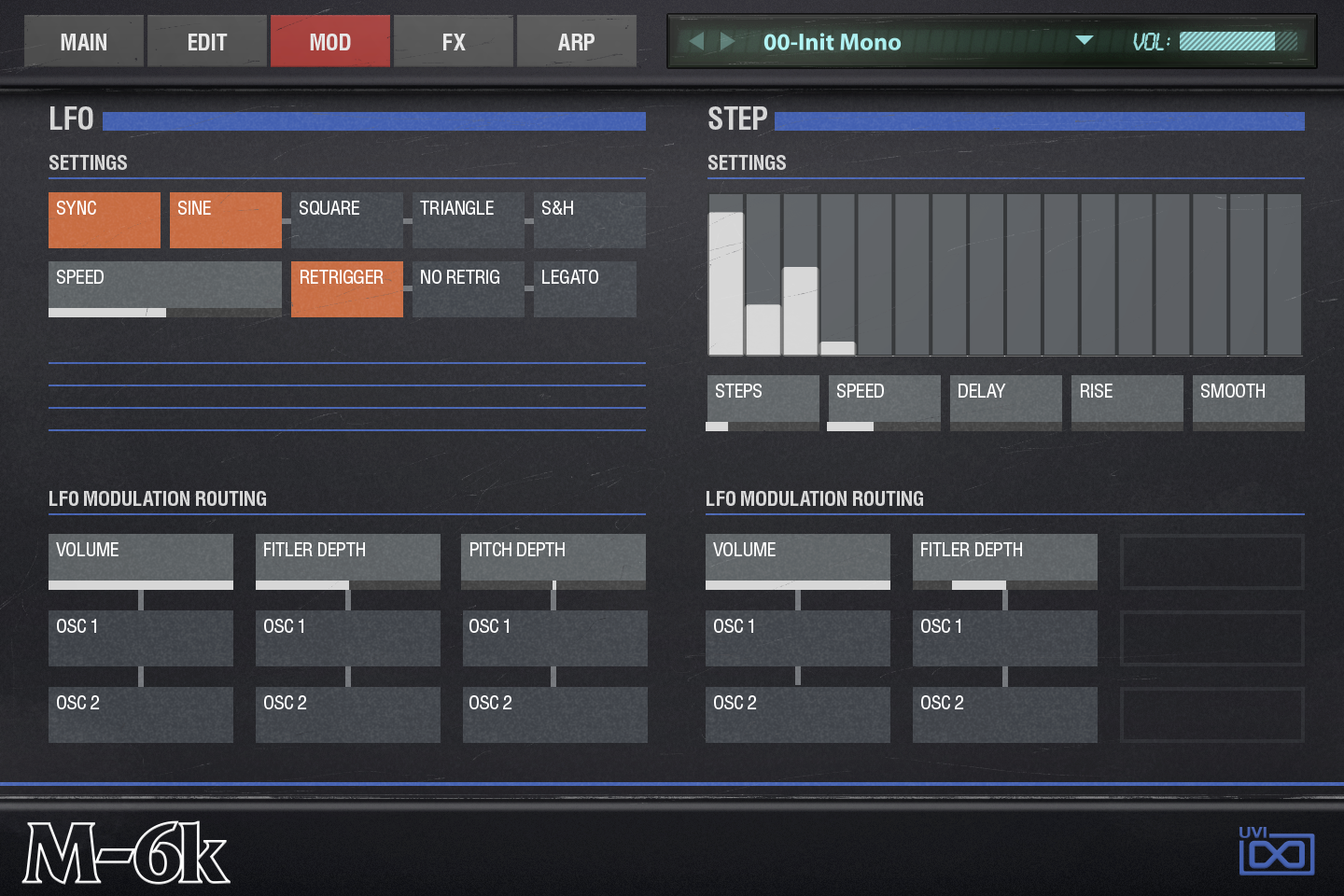Open the ARP tab
Viewport: 1344px width, 896px height.
pyautogui.click(x=577, y=41)
